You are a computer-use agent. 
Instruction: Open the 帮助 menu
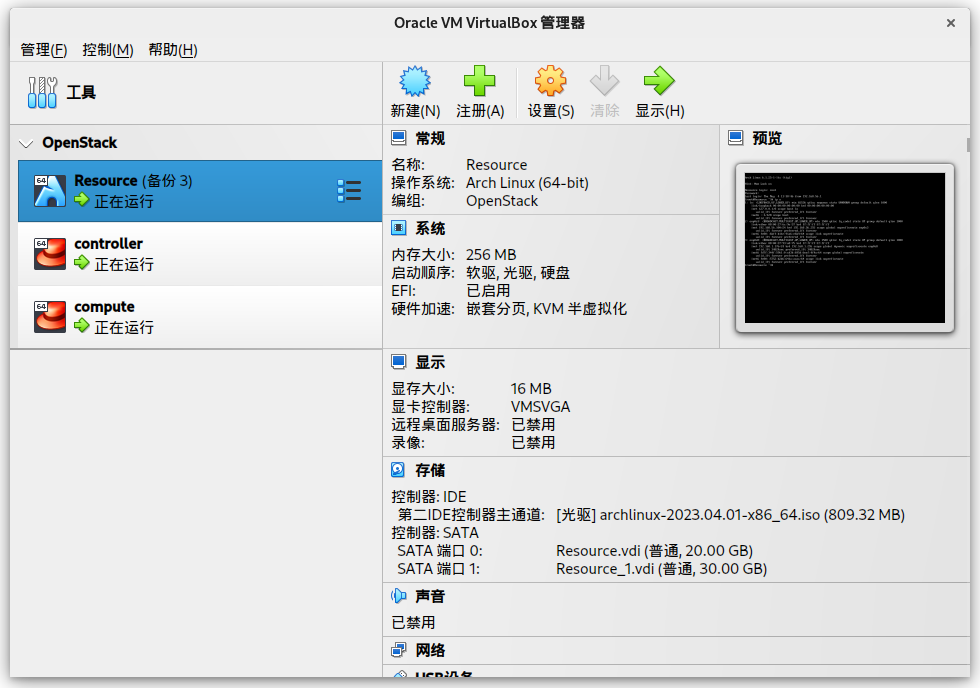tap(170, 49)
